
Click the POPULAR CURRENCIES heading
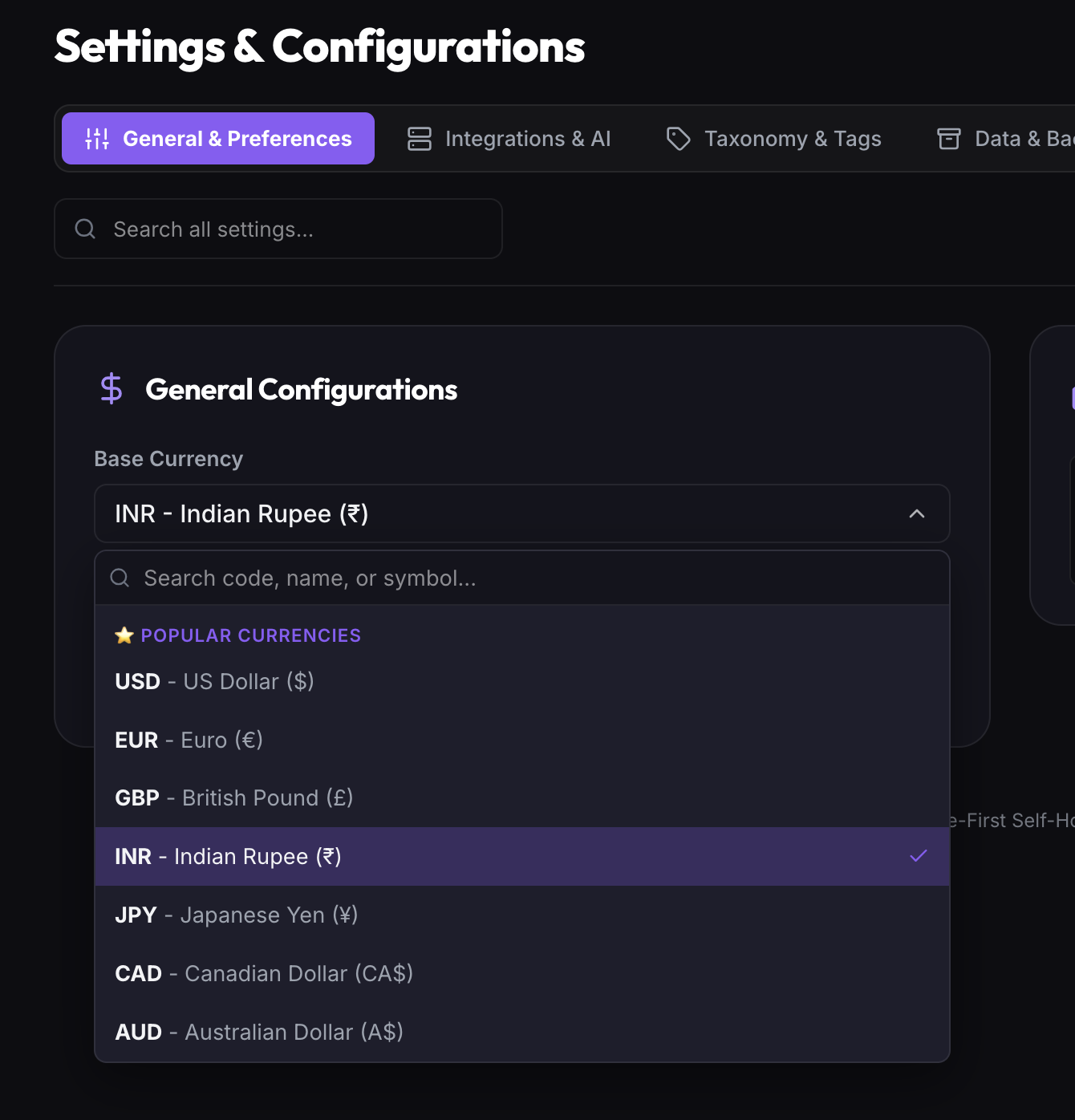251,635
